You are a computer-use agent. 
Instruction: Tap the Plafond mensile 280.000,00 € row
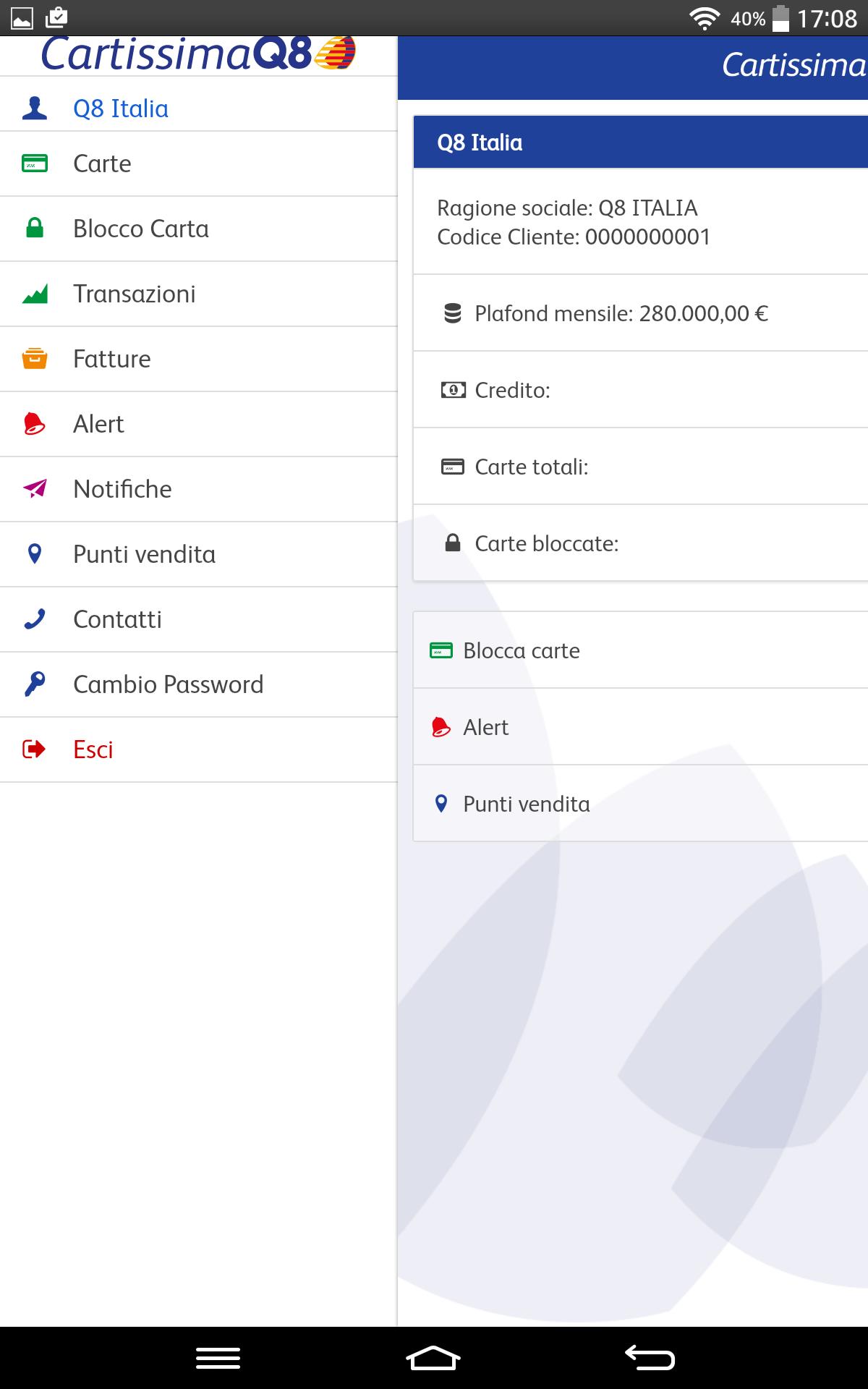(640, 313)
